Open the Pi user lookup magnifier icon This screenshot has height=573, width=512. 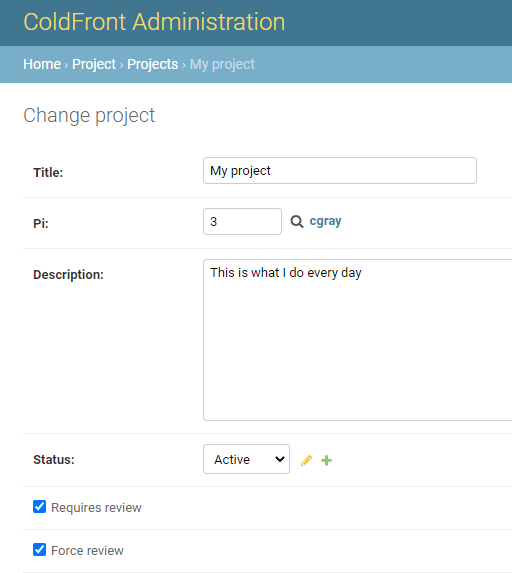297,221
